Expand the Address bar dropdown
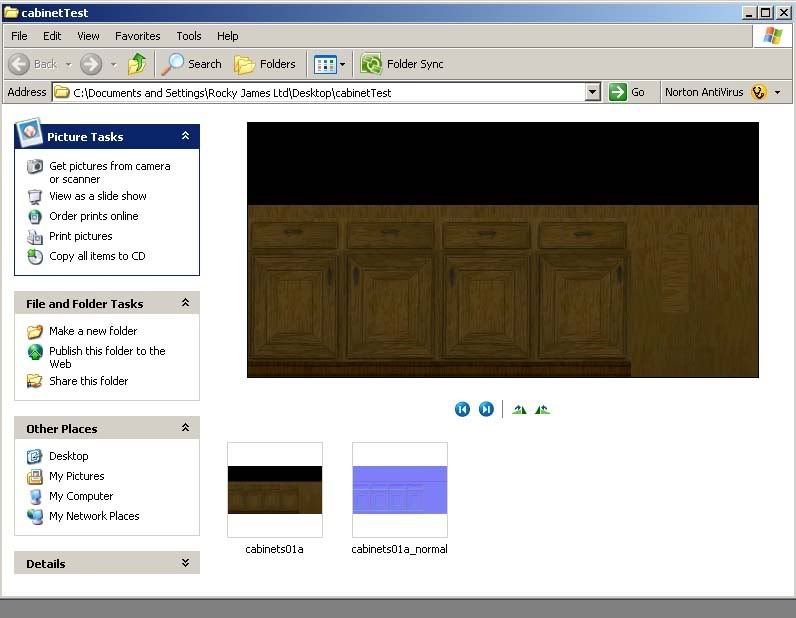Screen dimensions: 796x618 [592, 92]
